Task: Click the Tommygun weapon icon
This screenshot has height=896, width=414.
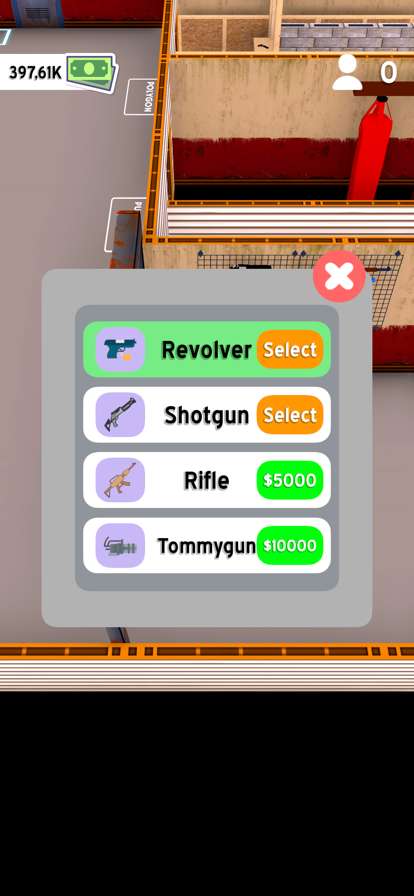Action: coord(120,545)
